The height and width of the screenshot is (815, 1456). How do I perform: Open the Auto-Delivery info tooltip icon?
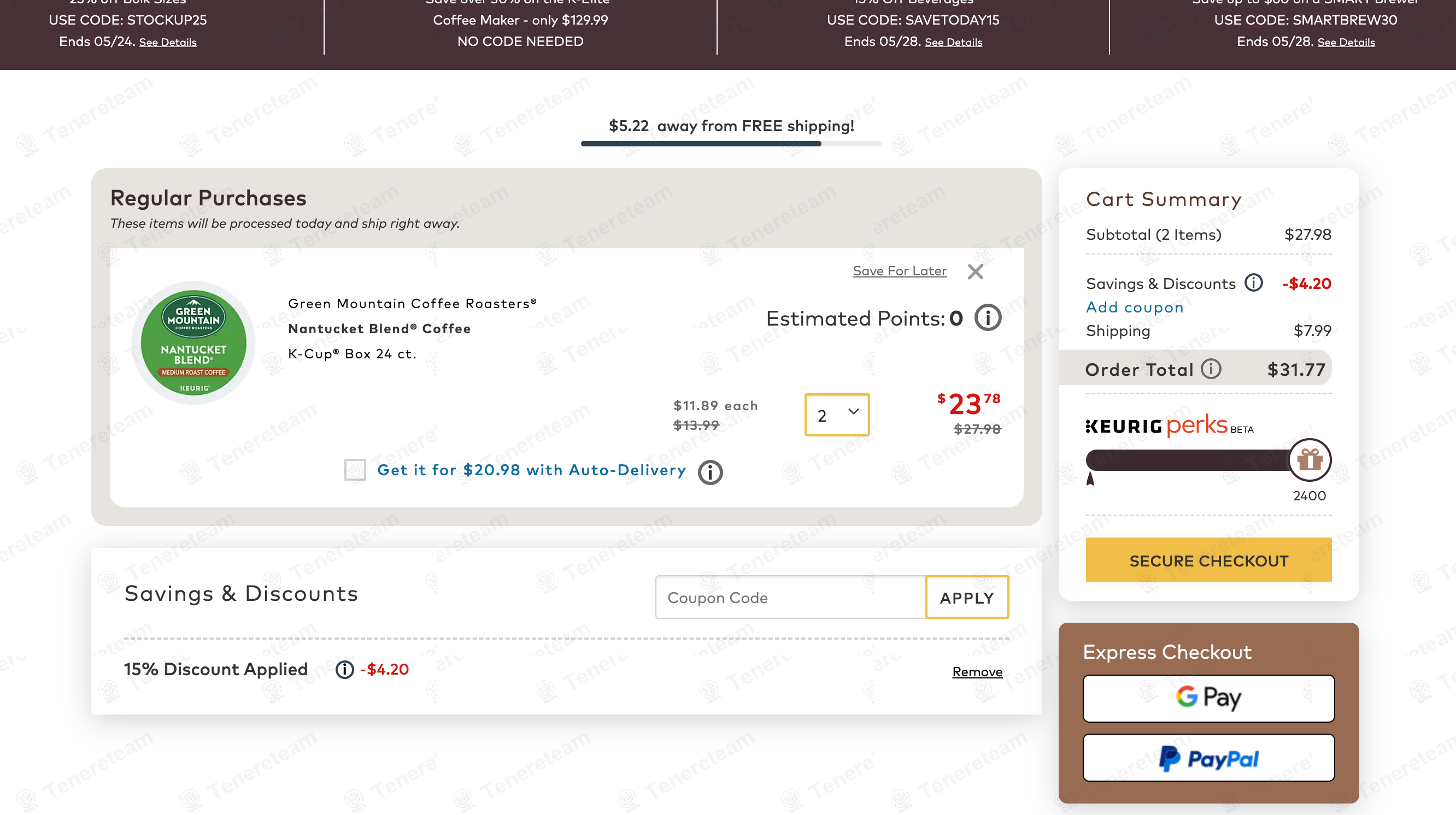[x=709, y=472]
